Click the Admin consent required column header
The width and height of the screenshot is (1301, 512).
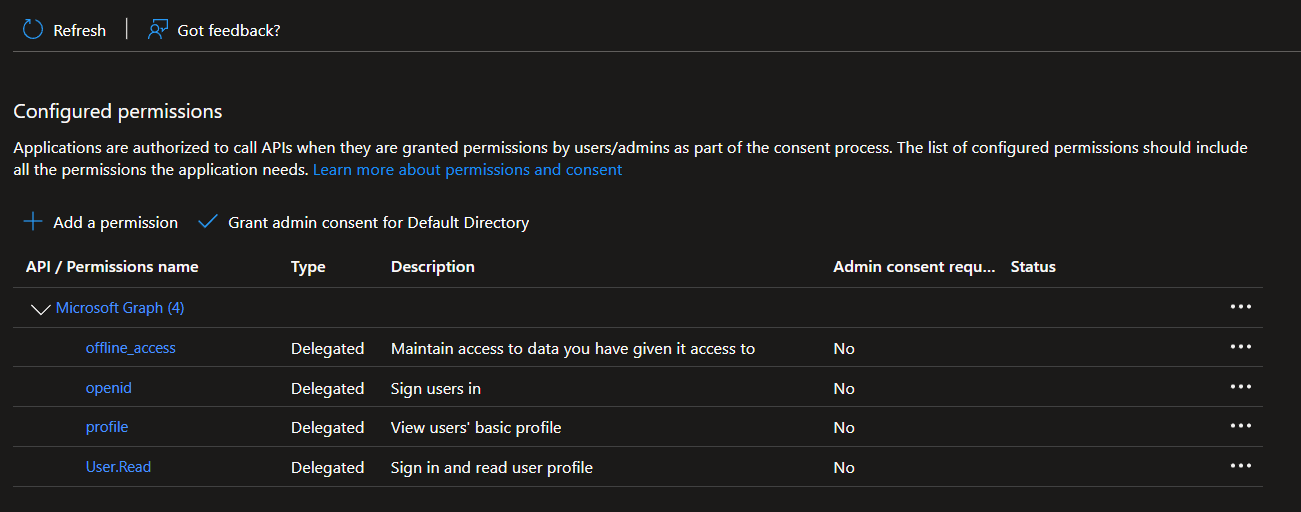pyautogui.click(x=915, y=267)
